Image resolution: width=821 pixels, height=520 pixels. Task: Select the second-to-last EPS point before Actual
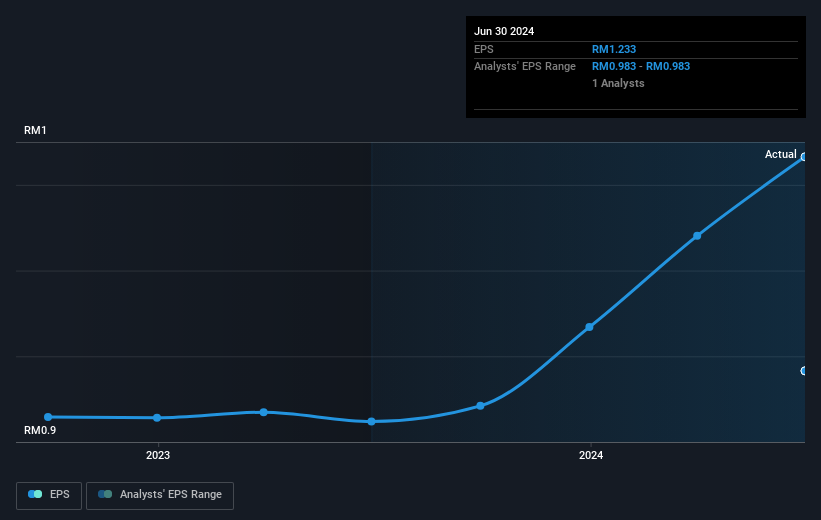coord(697,236)
